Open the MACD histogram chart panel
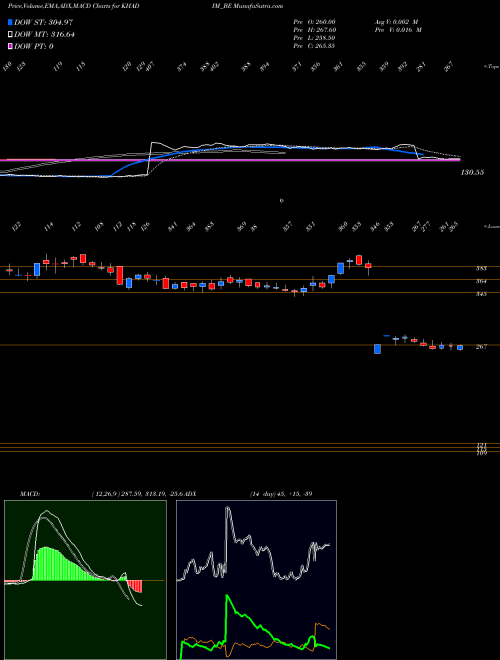The image size is (500, 660). point(85,580)
